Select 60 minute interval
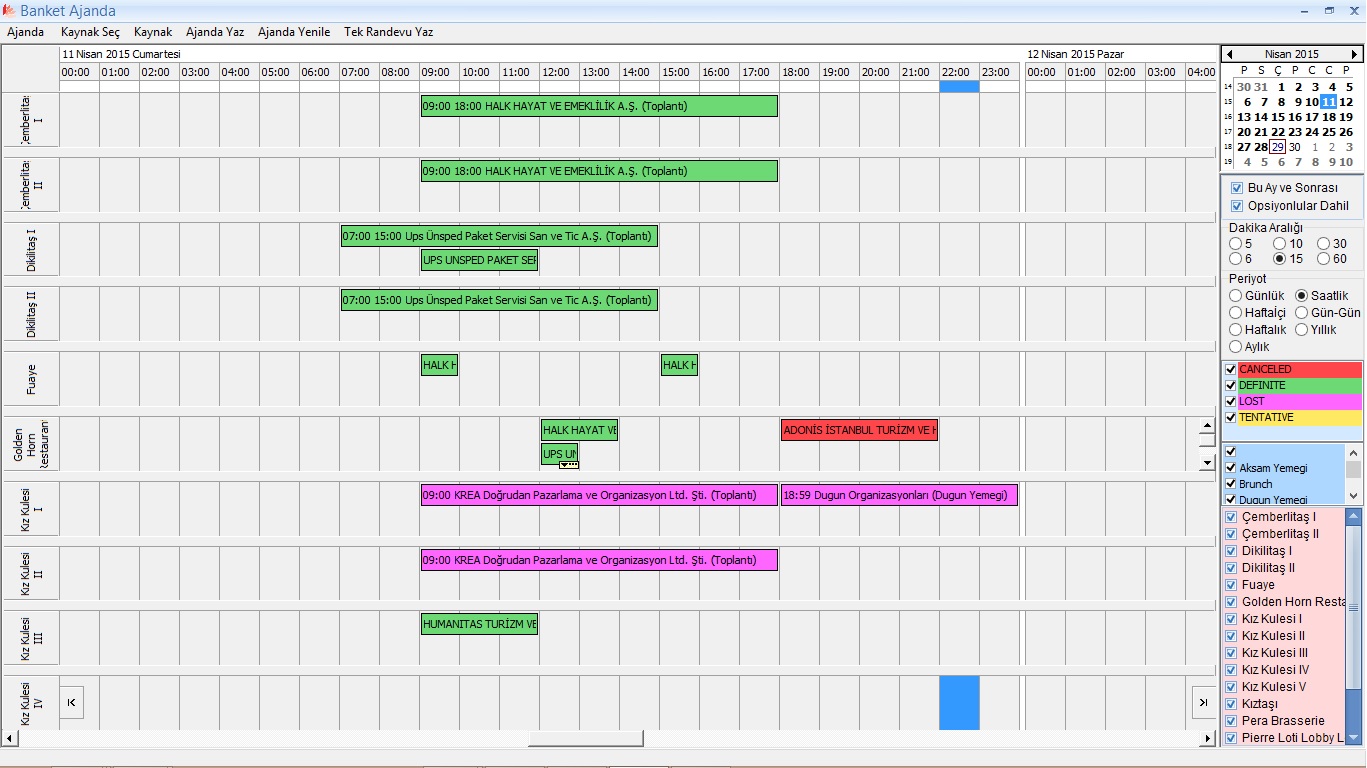This screenshot has height=768, width=1367. (1324, 259)
